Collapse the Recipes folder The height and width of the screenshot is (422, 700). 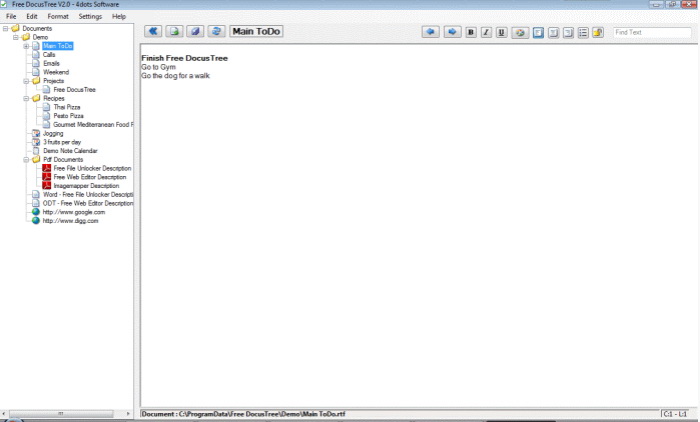pos(26,98)
